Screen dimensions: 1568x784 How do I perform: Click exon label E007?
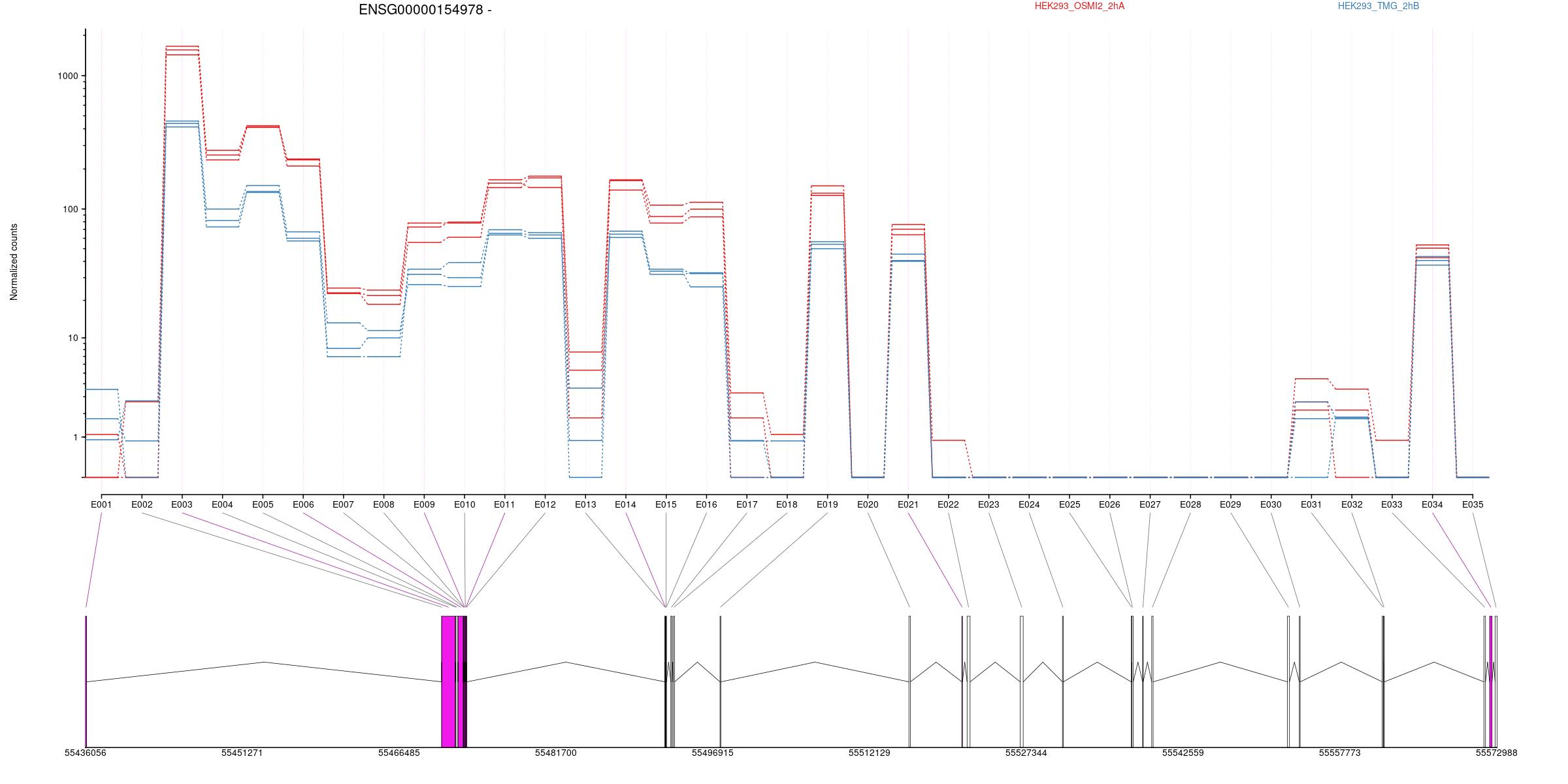(x=343, y=504)
